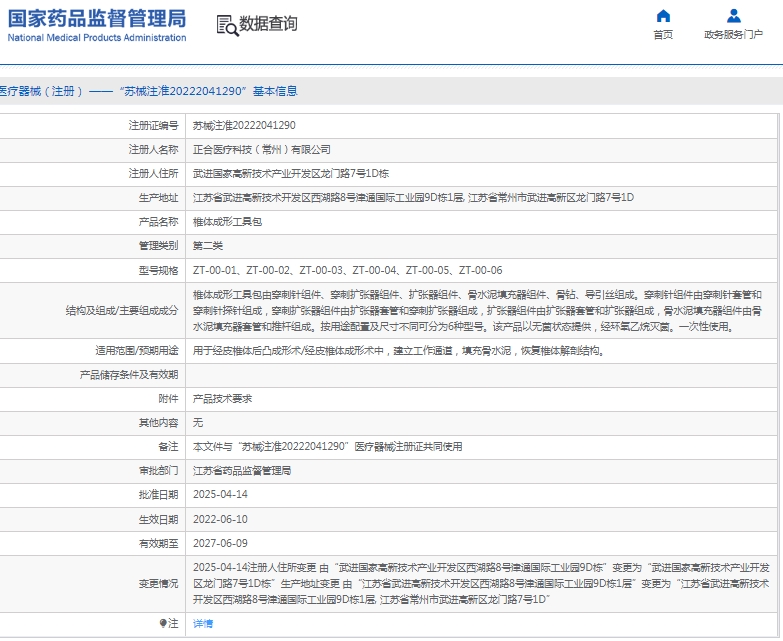The width and height of the screenshot is (783, 641).
Task: Select model list ZT-00-01 through ZT-00-06
Action: pos(348,270)
